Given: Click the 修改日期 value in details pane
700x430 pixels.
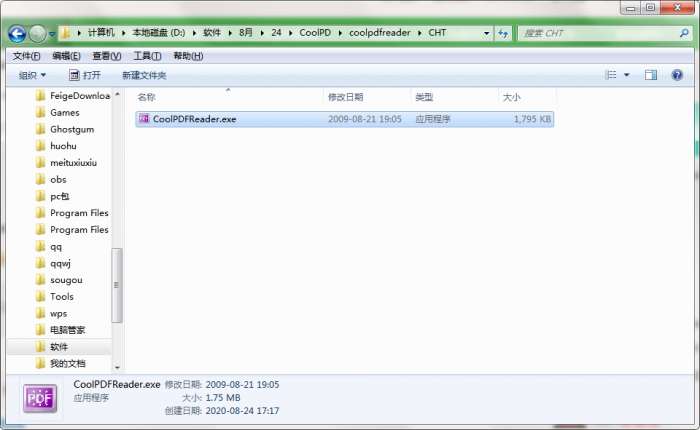Looking at the screenshot, I should (242, 384).
